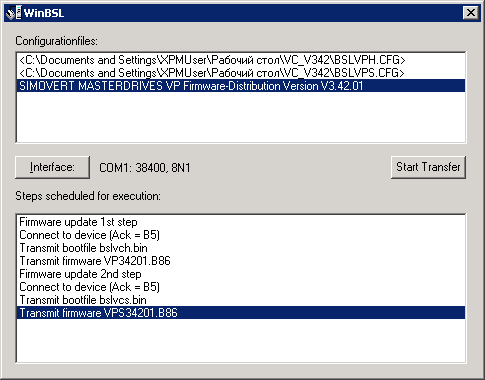Screen dimensions: 485x380
Task: Select the BSLVPH.CFG configuration file entry
Action: pos(241,60)
